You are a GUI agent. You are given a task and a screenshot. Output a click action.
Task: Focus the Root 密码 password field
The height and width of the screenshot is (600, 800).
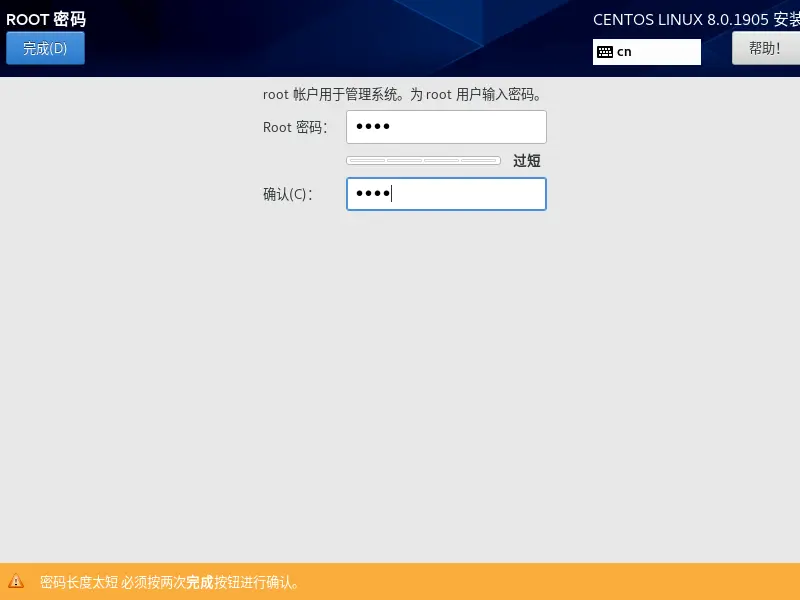(x=446, y=127)
